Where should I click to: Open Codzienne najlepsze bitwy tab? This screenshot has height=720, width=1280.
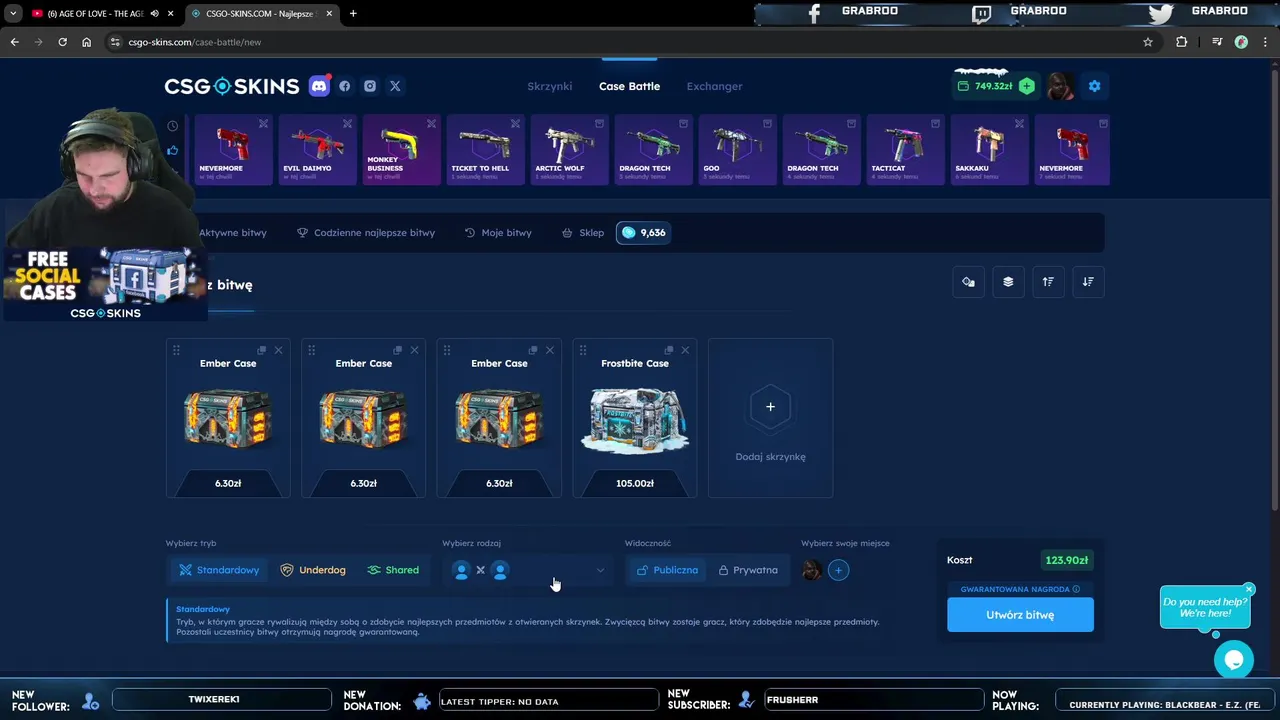pos(366,233)
